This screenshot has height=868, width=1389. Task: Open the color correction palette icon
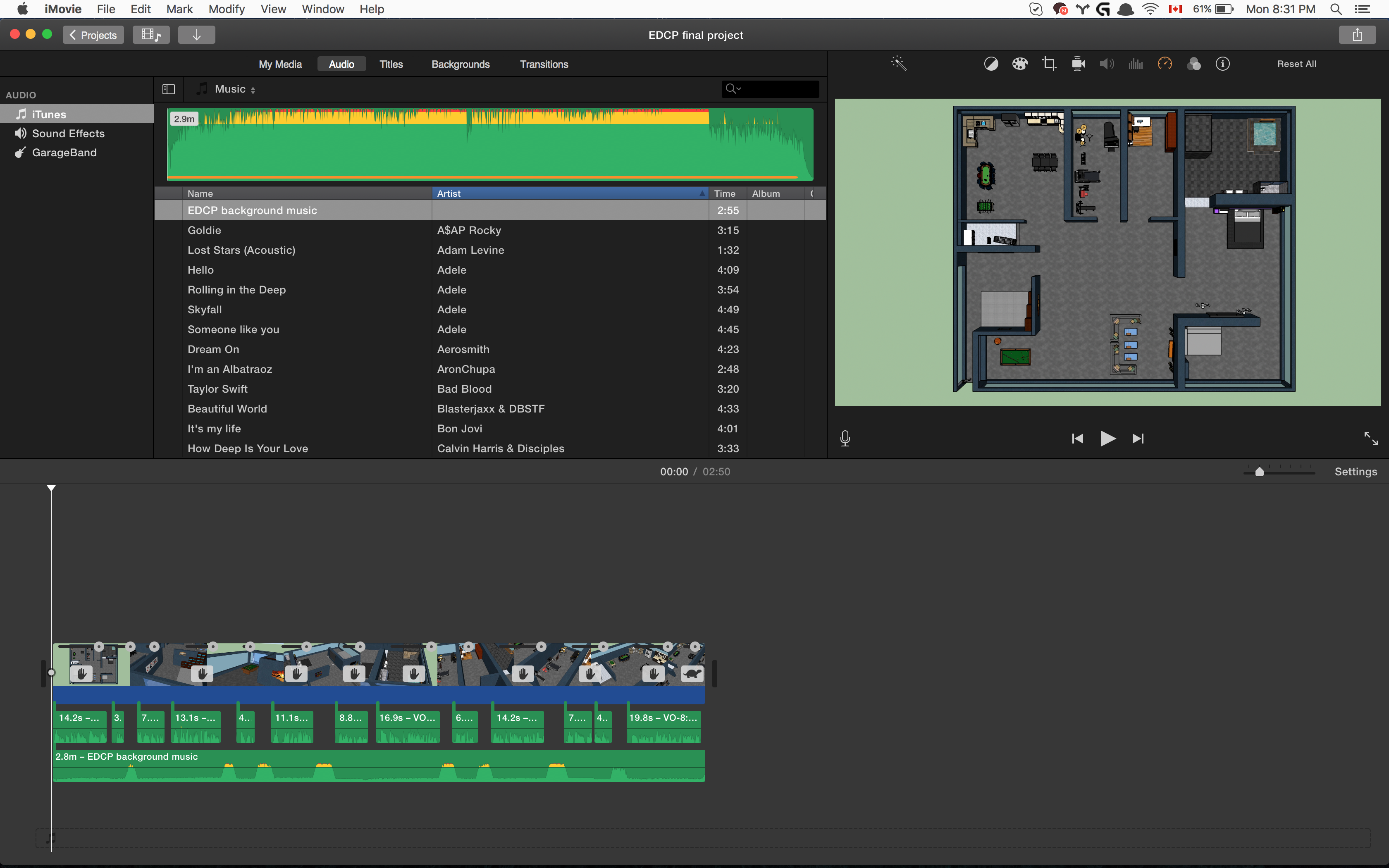pos(1019,64)
